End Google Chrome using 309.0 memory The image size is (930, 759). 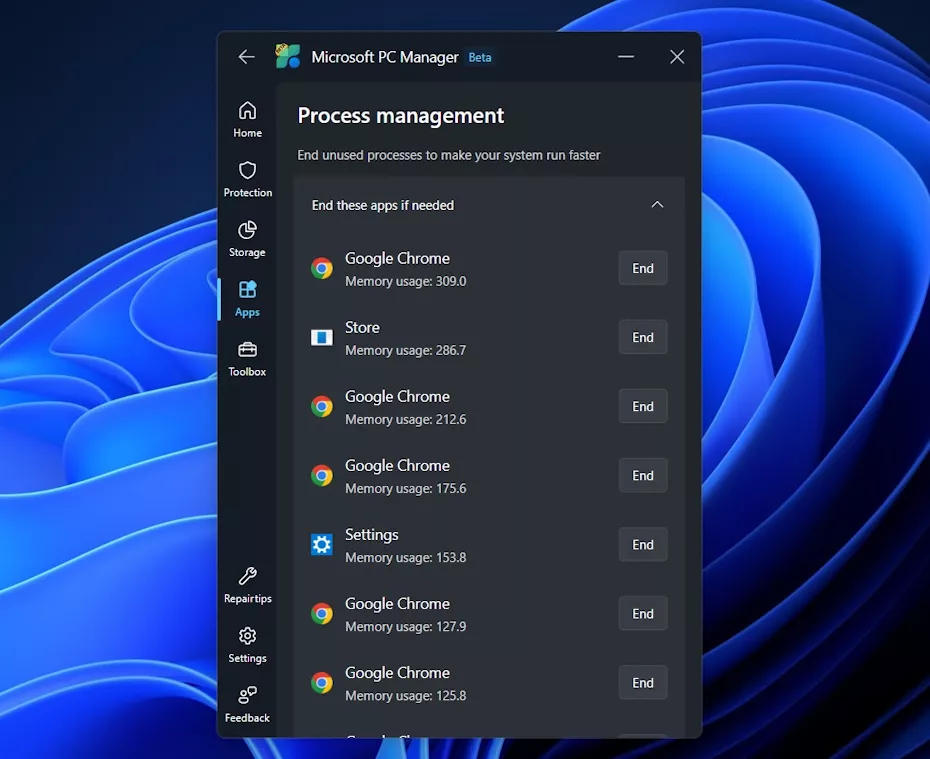point(642,268)
